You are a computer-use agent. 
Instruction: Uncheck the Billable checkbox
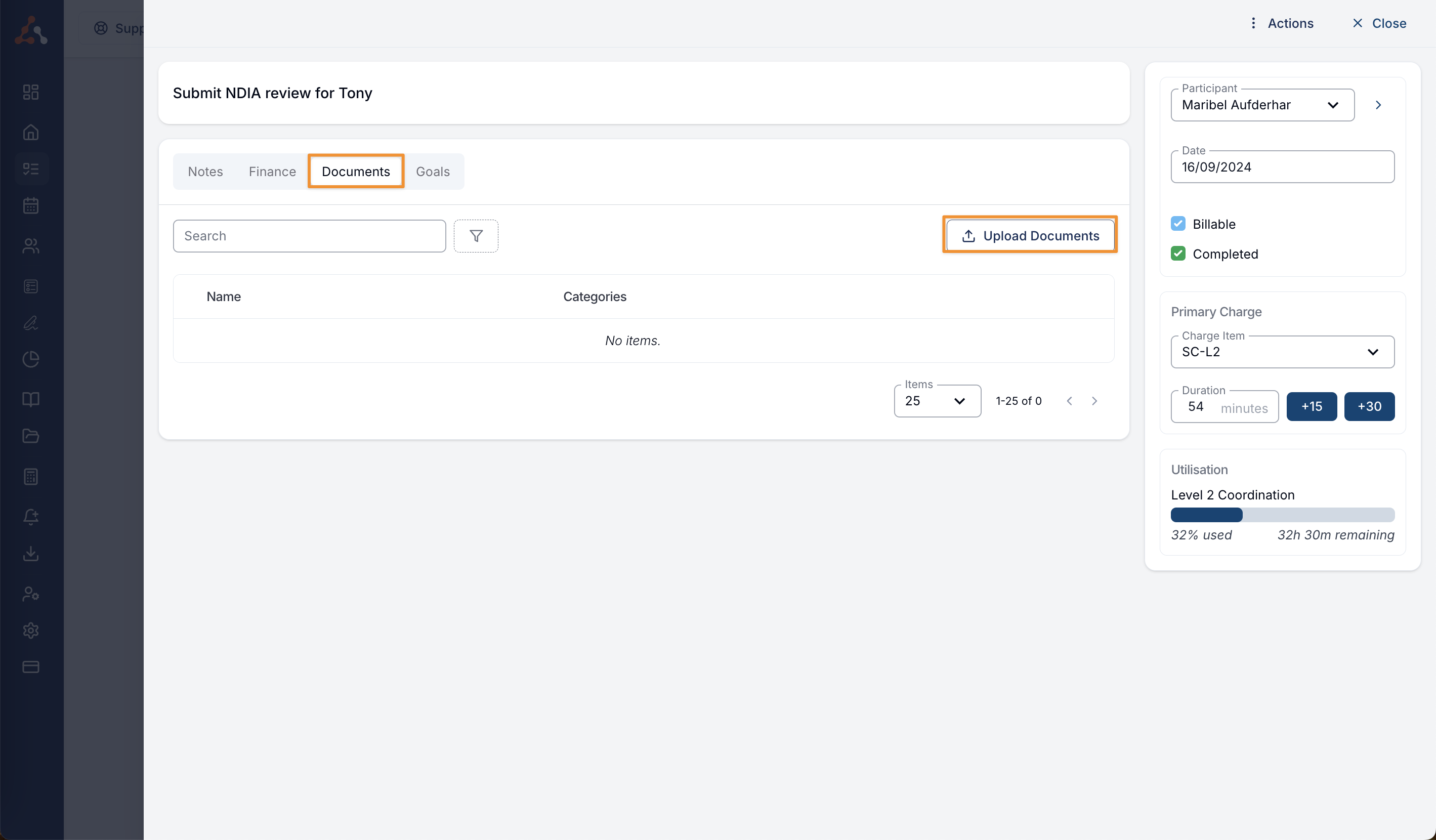tap(1178, 223)
